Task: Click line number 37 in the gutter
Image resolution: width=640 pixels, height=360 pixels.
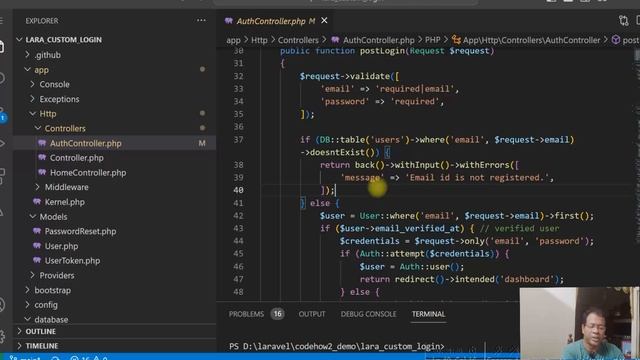Action: coord(238,140)
